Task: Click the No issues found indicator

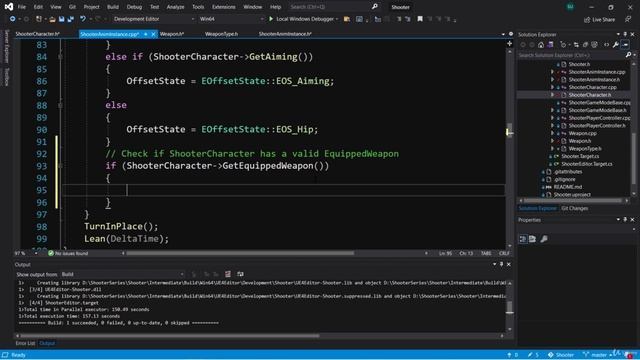Action: pyautogui.click(x=68, y=253)
